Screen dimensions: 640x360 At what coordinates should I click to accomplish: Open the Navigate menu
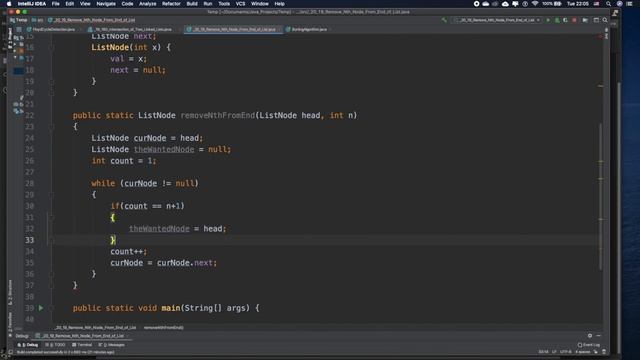tap(106, 4)
